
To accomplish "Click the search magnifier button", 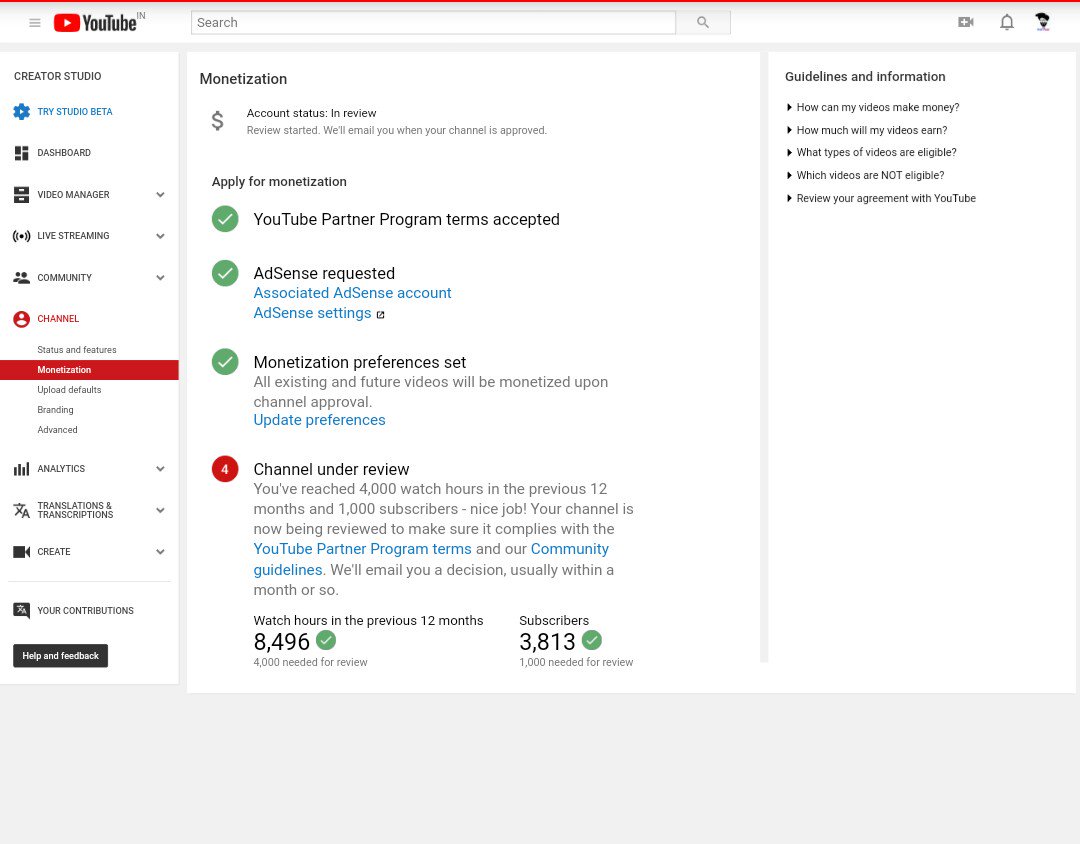I will coord(703,23).
